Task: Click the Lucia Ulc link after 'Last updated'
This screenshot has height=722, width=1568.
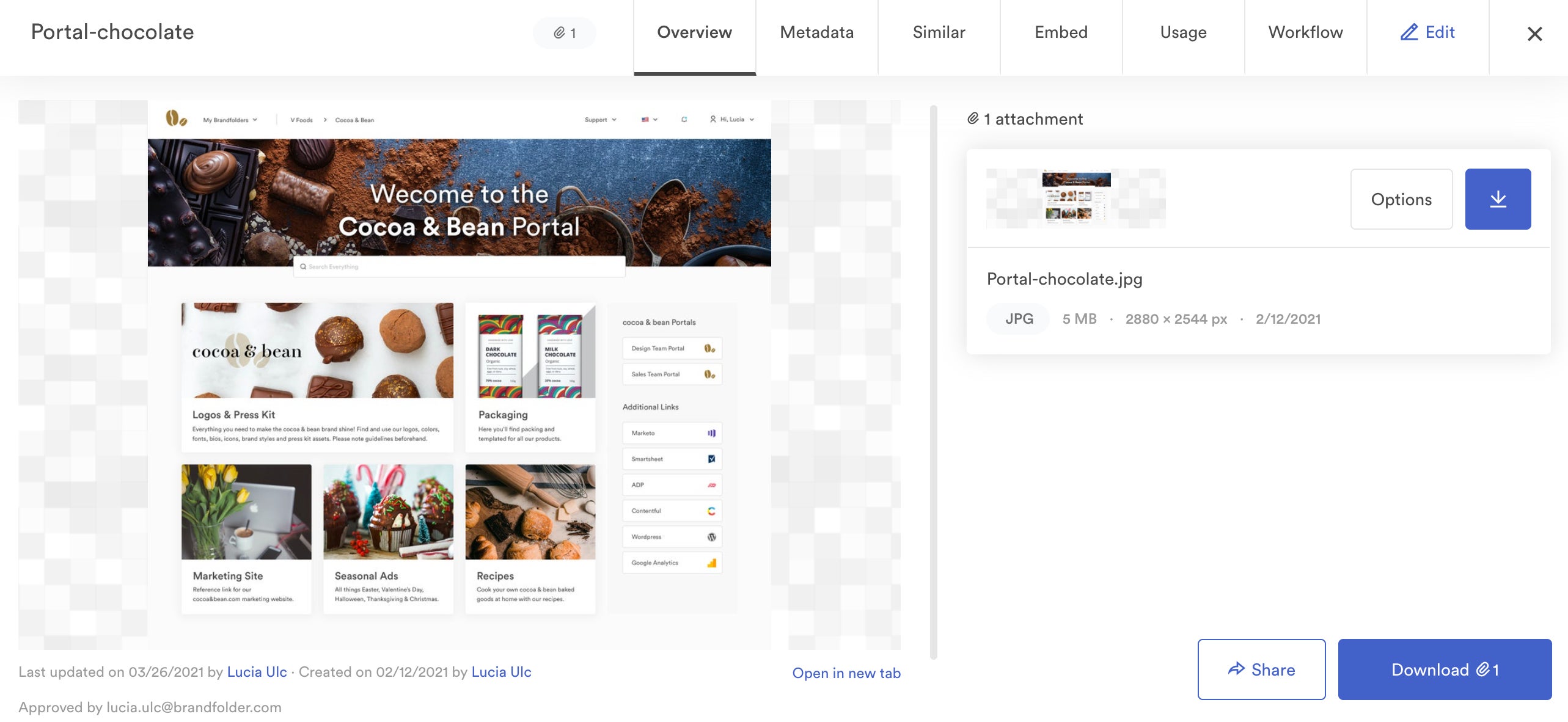Action: (257, 672)
